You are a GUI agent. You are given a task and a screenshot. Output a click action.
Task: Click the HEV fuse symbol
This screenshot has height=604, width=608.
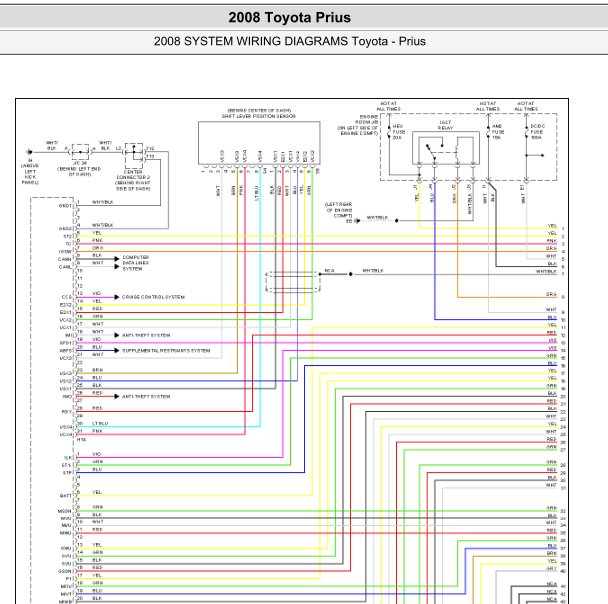tap(389, 132)
